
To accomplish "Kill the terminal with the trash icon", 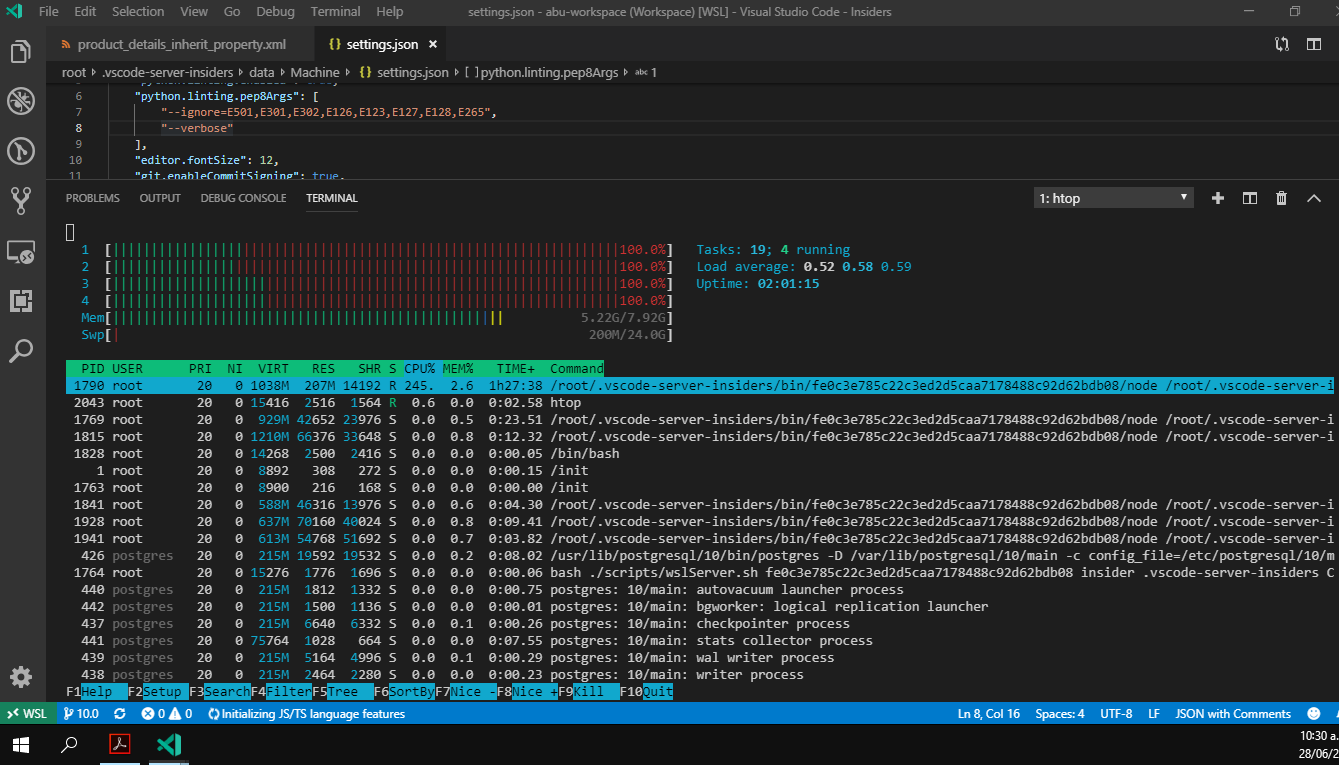I will [x=1281, y=198].
